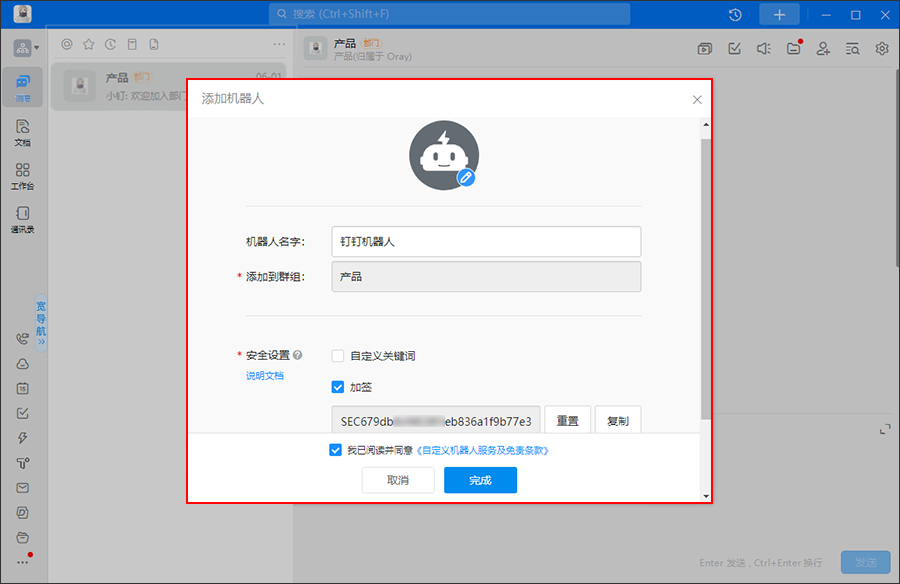The width and height of the screenshot is (900, 584).
Task: Open the organization switcher icon
Action: (22, 48)
